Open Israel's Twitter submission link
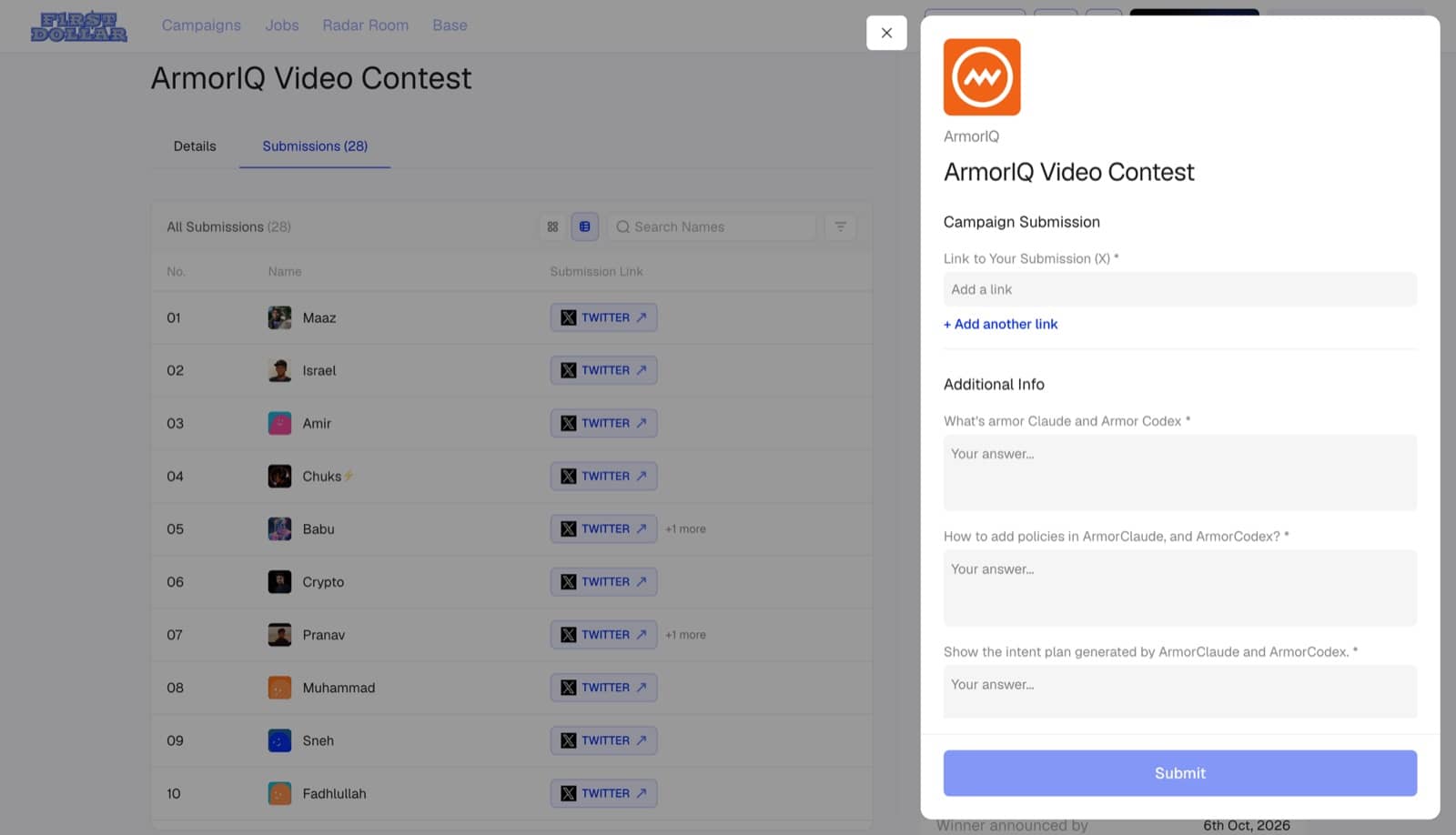The height and width of the screenshot is (835, 1456). 603,370
